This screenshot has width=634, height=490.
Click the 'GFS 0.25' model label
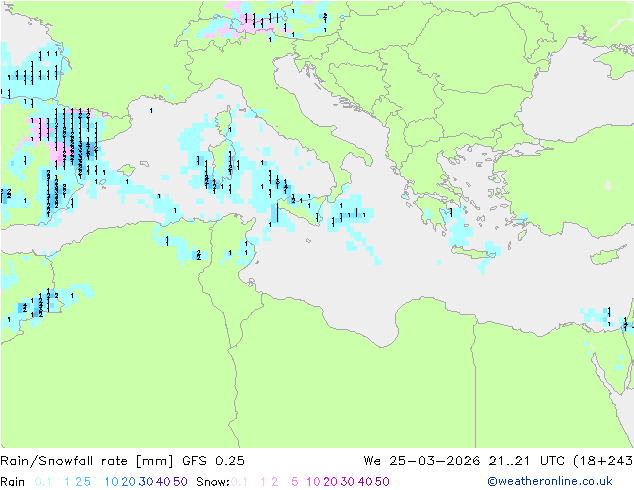[x=213, y=461]
